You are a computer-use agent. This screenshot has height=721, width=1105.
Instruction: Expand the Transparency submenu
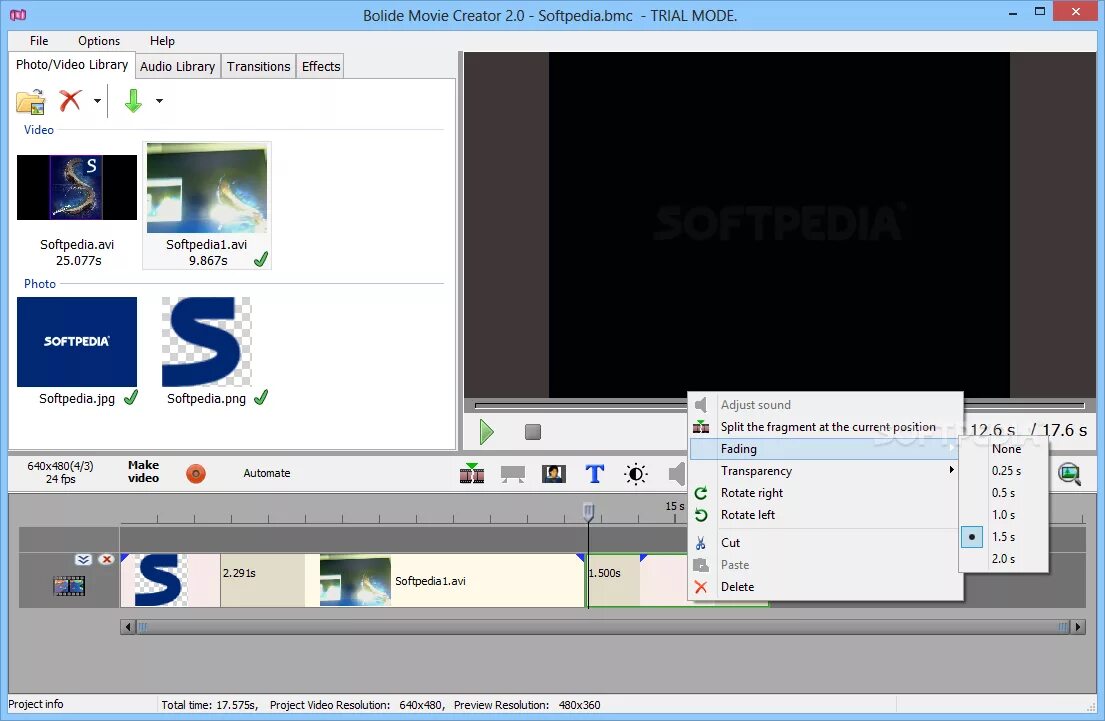point(825,471)
